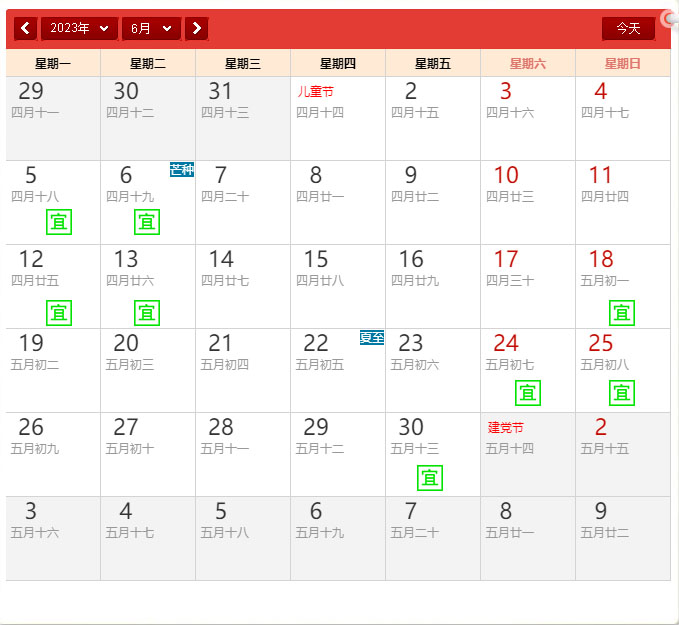Click the 星期四 column header
The image size is (679, 625).
tap(338, 64)
